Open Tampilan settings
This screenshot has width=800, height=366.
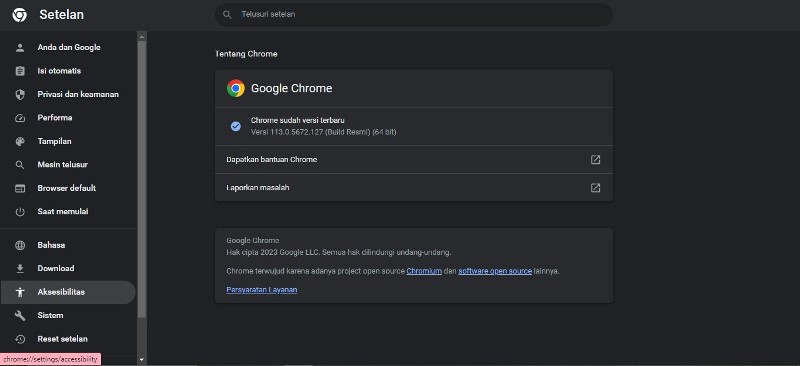click(68, 141)
